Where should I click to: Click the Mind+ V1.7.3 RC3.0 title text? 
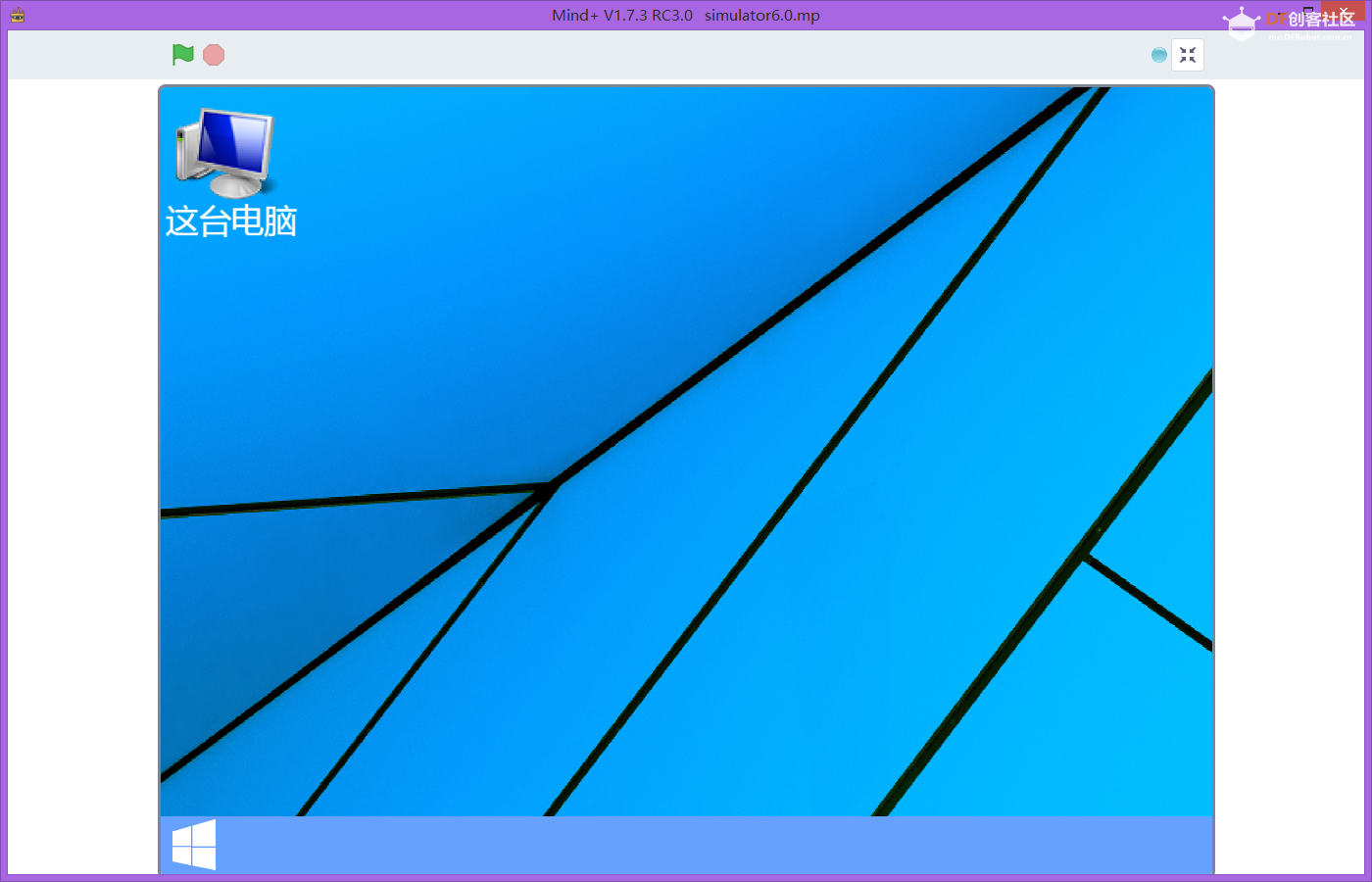(622, 15)
